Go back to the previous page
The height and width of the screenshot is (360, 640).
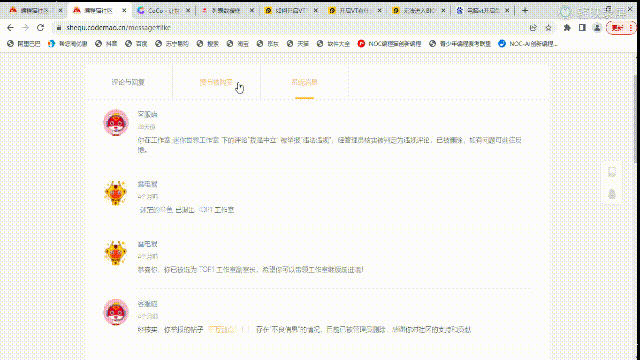[10, 28]
